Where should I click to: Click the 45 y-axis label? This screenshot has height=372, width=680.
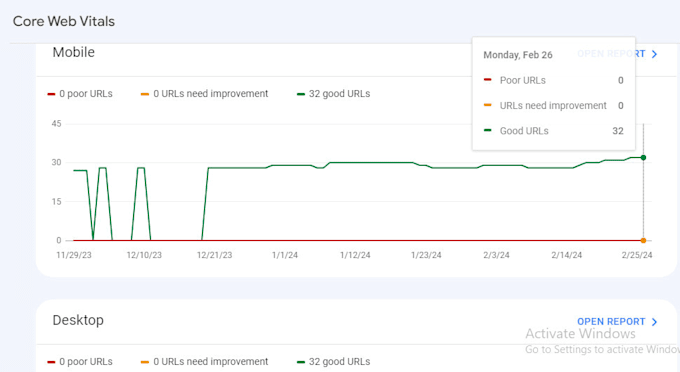(56, 124)
